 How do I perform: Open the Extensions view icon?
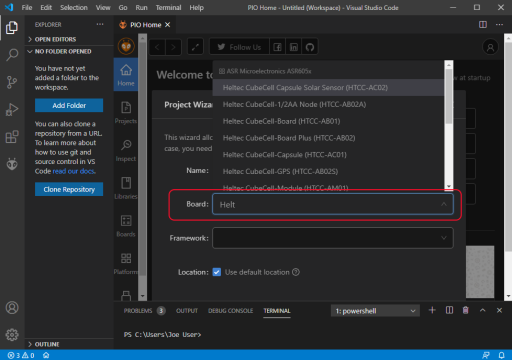[x=12, y=137]
